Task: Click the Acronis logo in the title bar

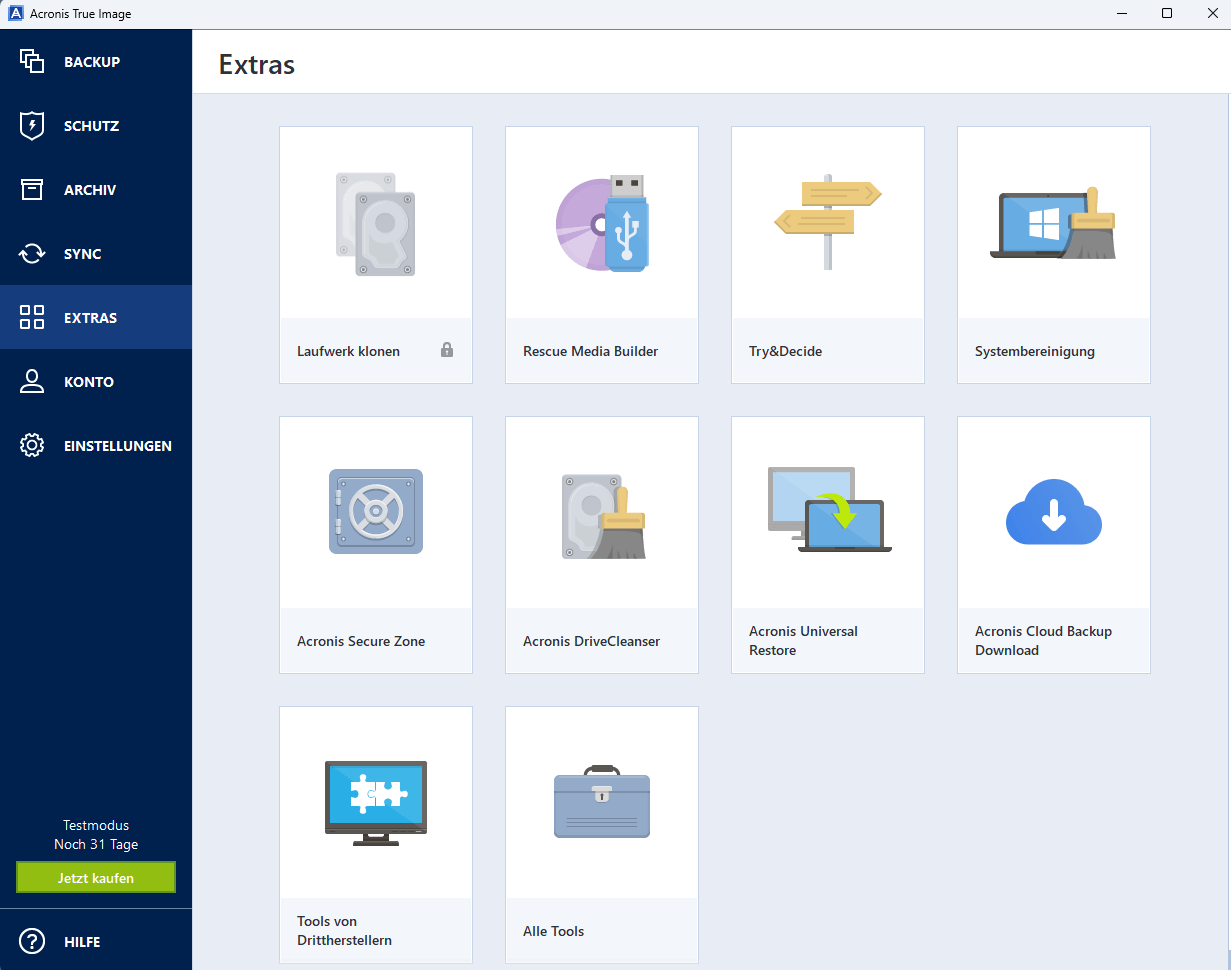Action: pos(14,13)
